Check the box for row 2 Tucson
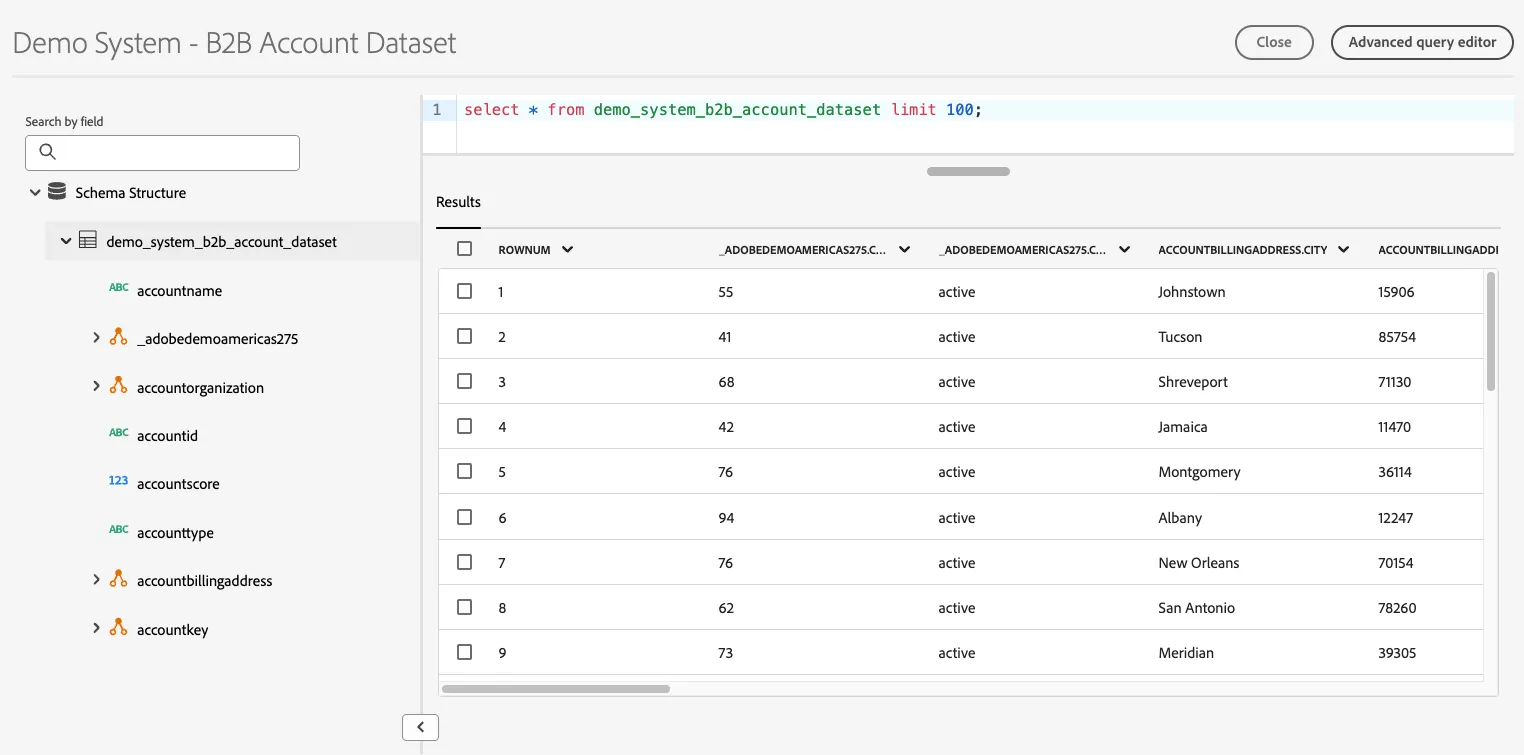Screen dimensions: 1524x755 pyautogui.click(x=464, y=336)
